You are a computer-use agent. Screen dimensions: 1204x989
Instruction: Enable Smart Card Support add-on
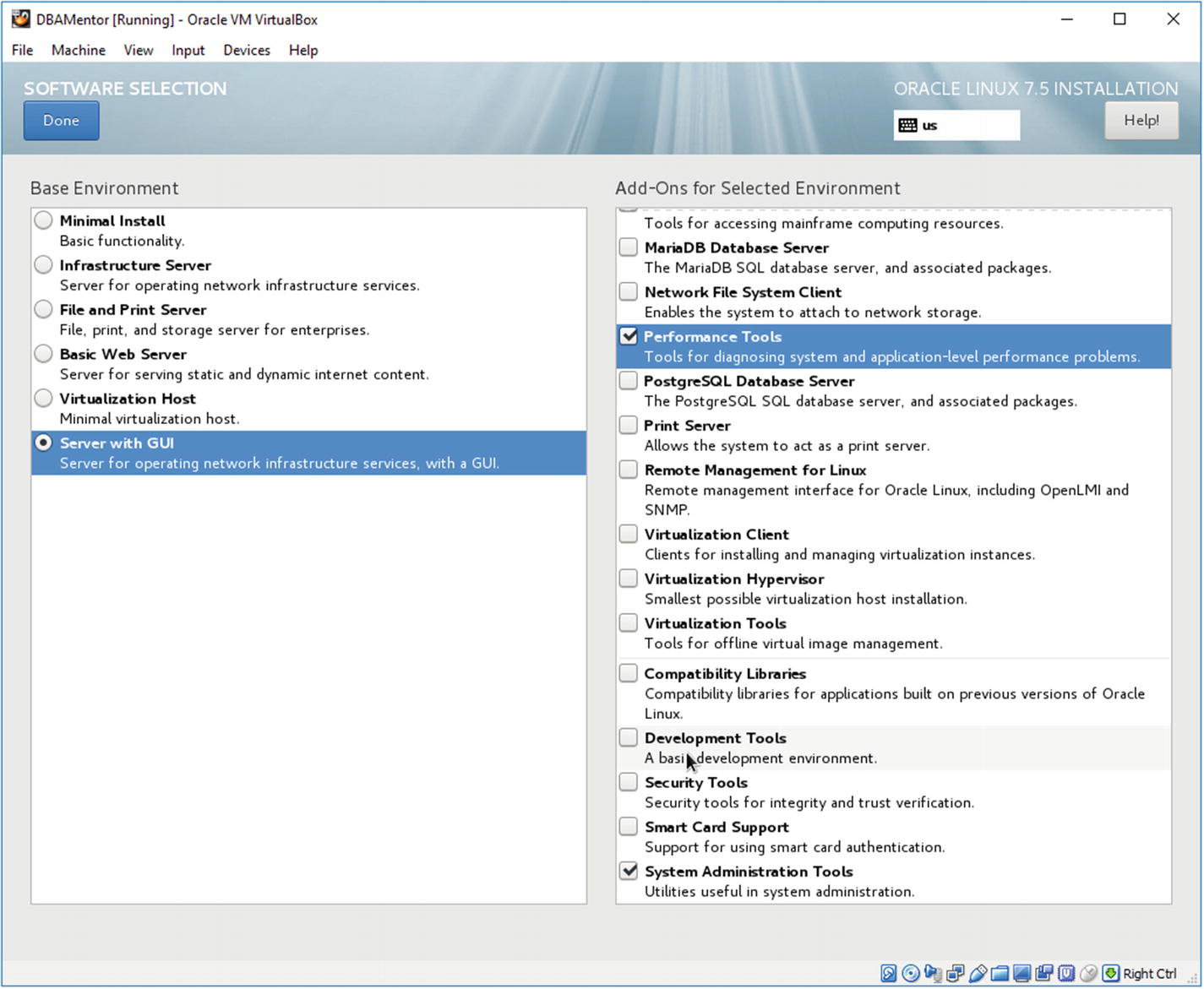click(x=628, y=826)
